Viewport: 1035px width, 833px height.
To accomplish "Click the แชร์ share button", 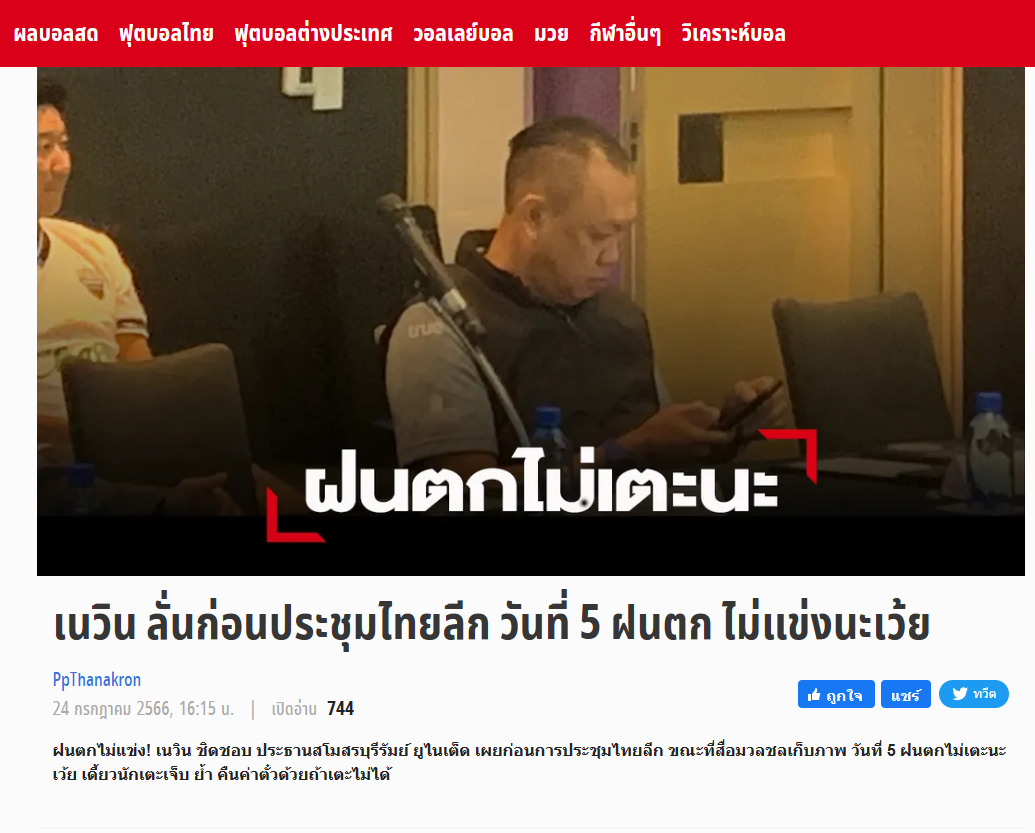I will pos(906,694).
